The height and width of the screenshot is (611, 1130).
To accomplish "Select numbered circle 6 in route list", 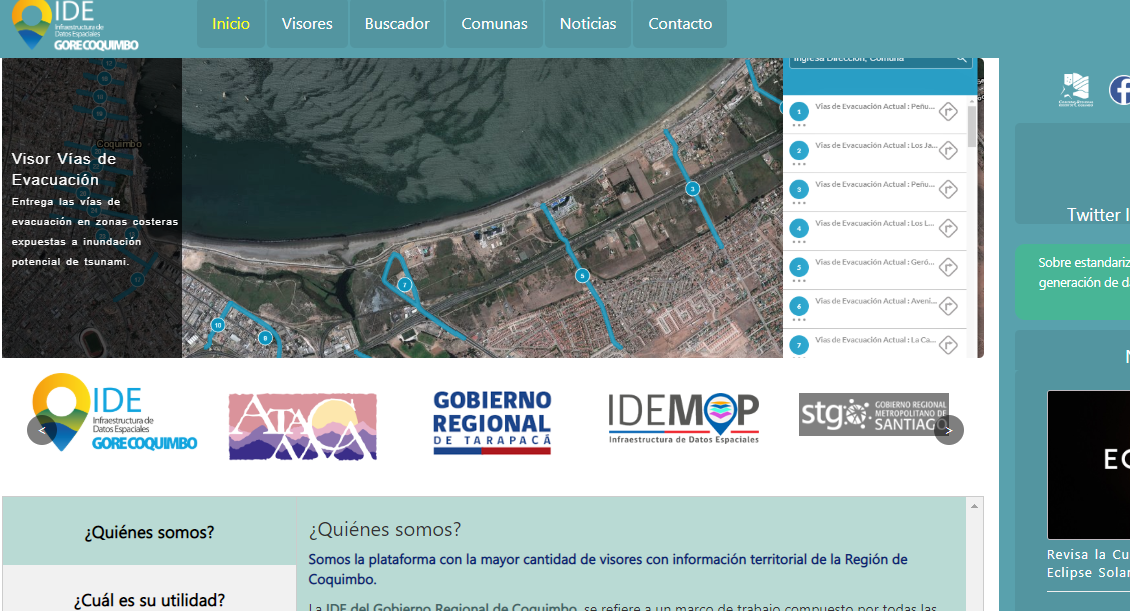I will tap(798, 306).
